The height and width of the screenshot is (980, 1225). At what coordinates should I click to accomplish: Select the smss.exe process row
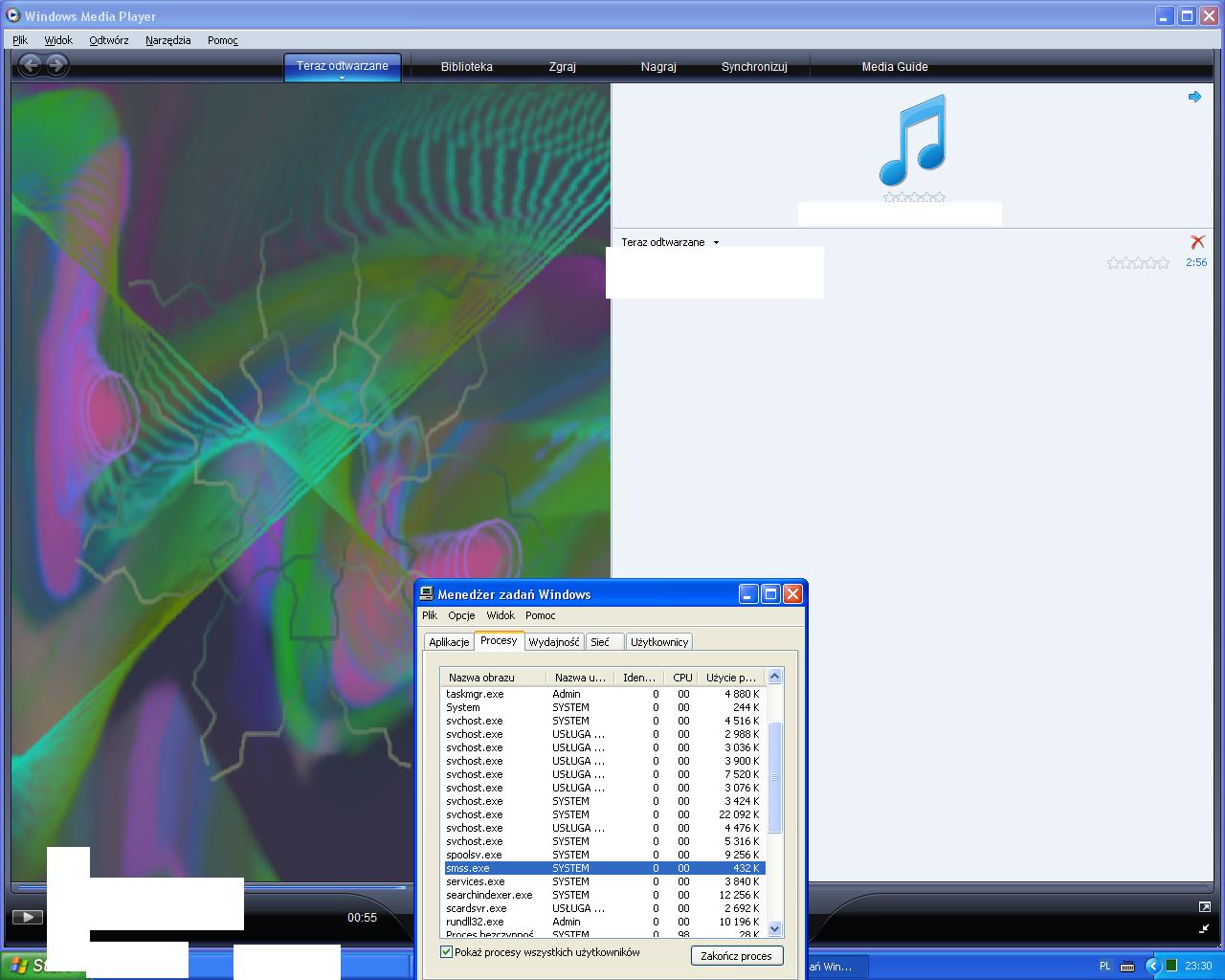click(603, 868)
